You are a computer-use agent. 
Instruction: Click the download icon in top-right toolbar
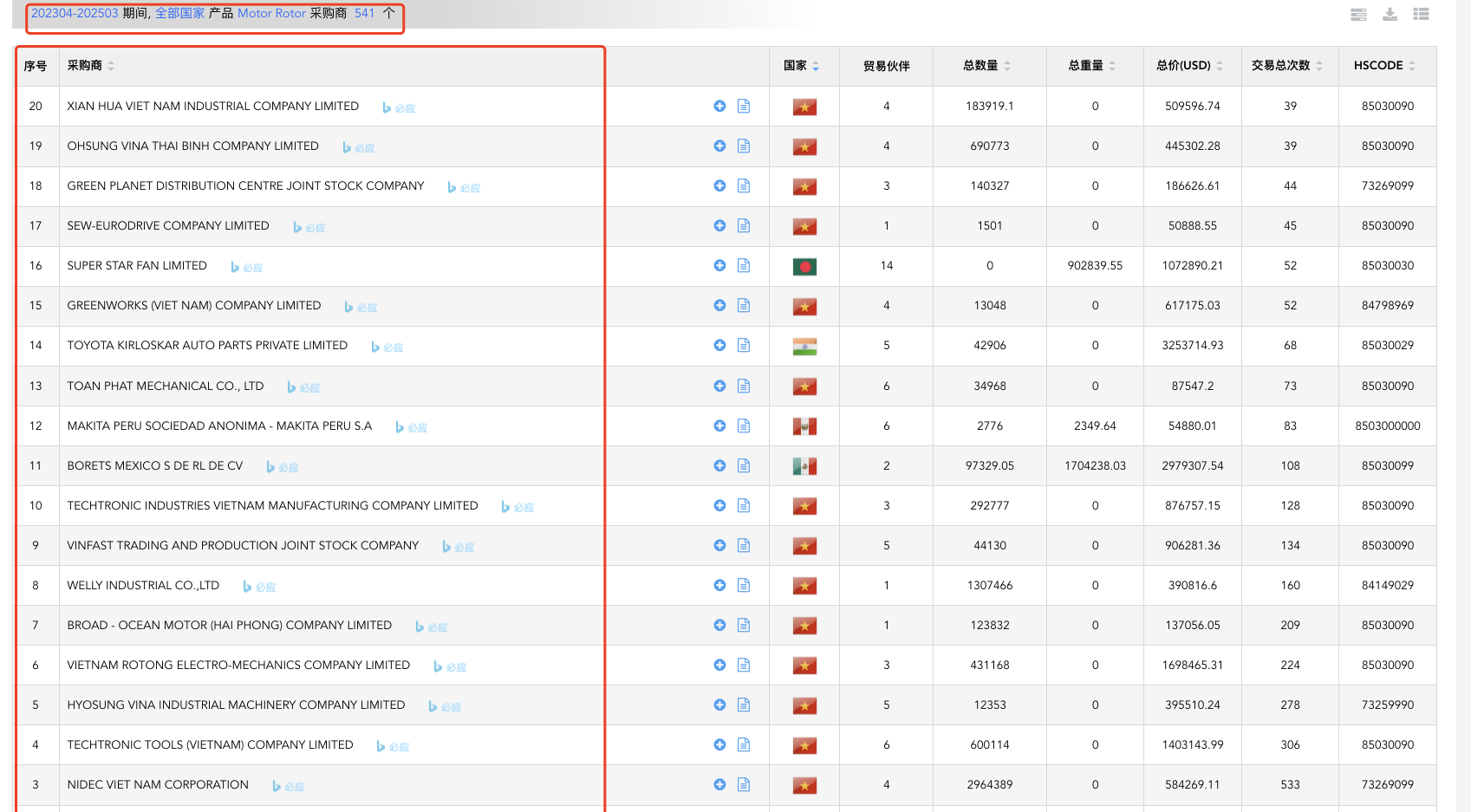pos(1390,14)
